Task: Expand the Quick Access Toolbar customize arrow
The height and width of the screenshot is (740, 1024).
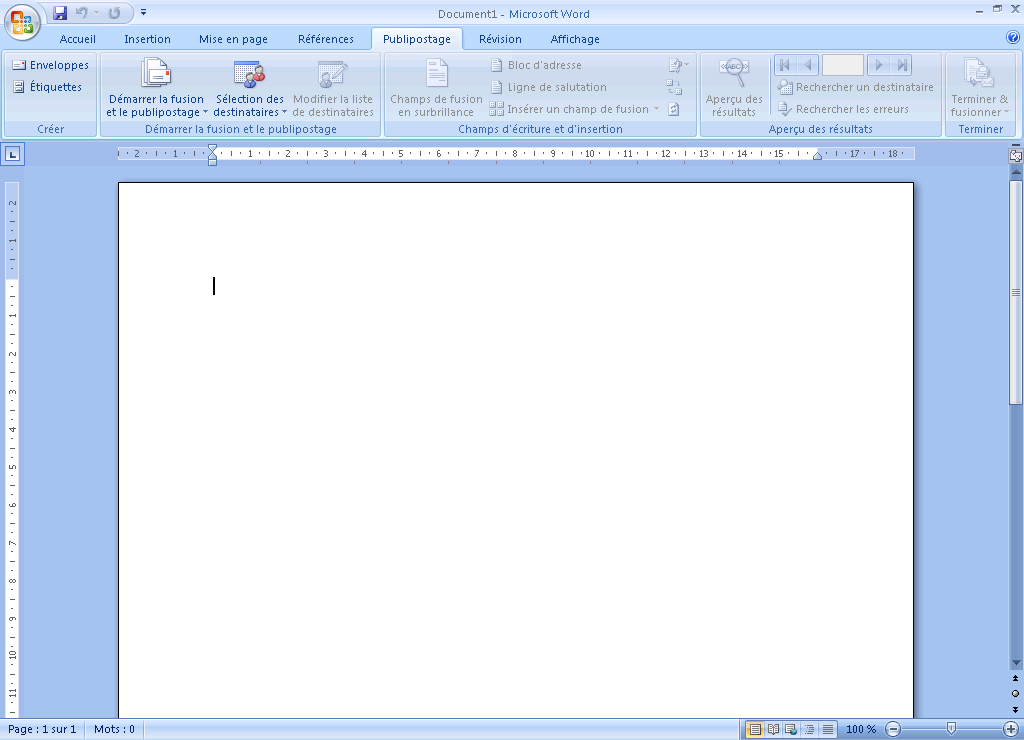Action: click(x=144, y=13)
